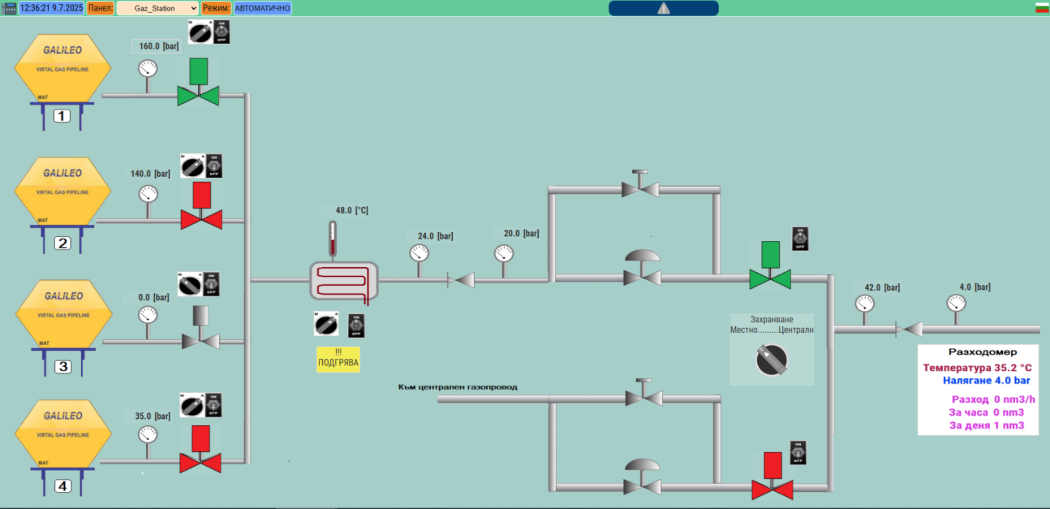Click the Налягане 4.0 bar reading
Viewport: 1050px width, 509px height.
coord(986,381)
